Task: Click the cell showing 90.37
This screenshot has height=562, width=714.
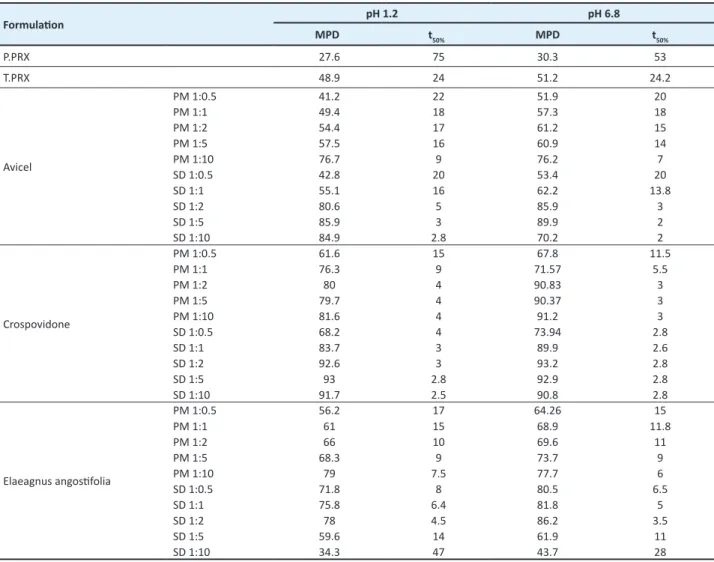Action: (x=547, y=301)
